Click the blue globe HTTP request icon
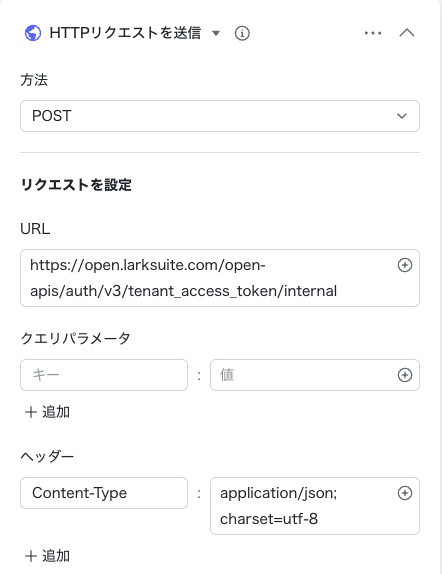Screen dimensions: 442x574 click(33, 33)
